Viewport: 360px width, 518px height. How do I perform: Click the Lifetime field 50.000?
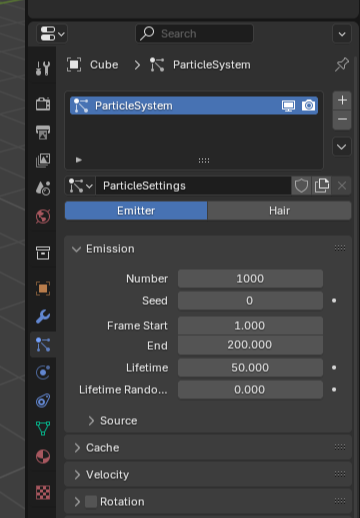point(250,368)
